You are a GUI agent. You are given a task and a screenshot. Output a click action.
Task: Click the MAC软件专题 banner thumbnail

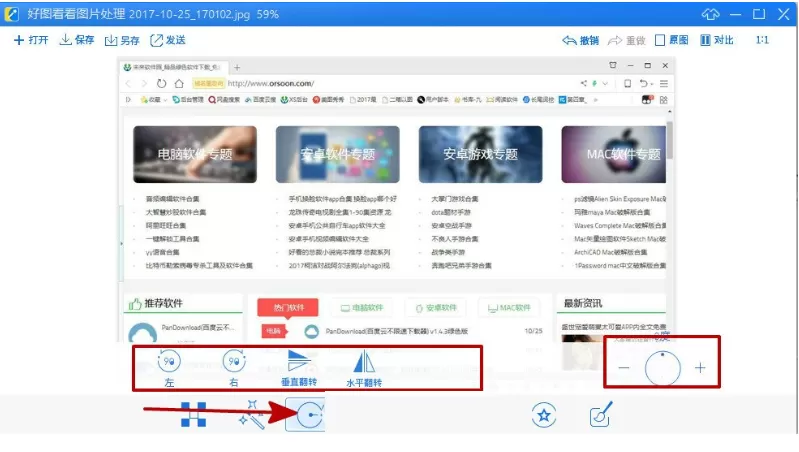coord(614,154)
